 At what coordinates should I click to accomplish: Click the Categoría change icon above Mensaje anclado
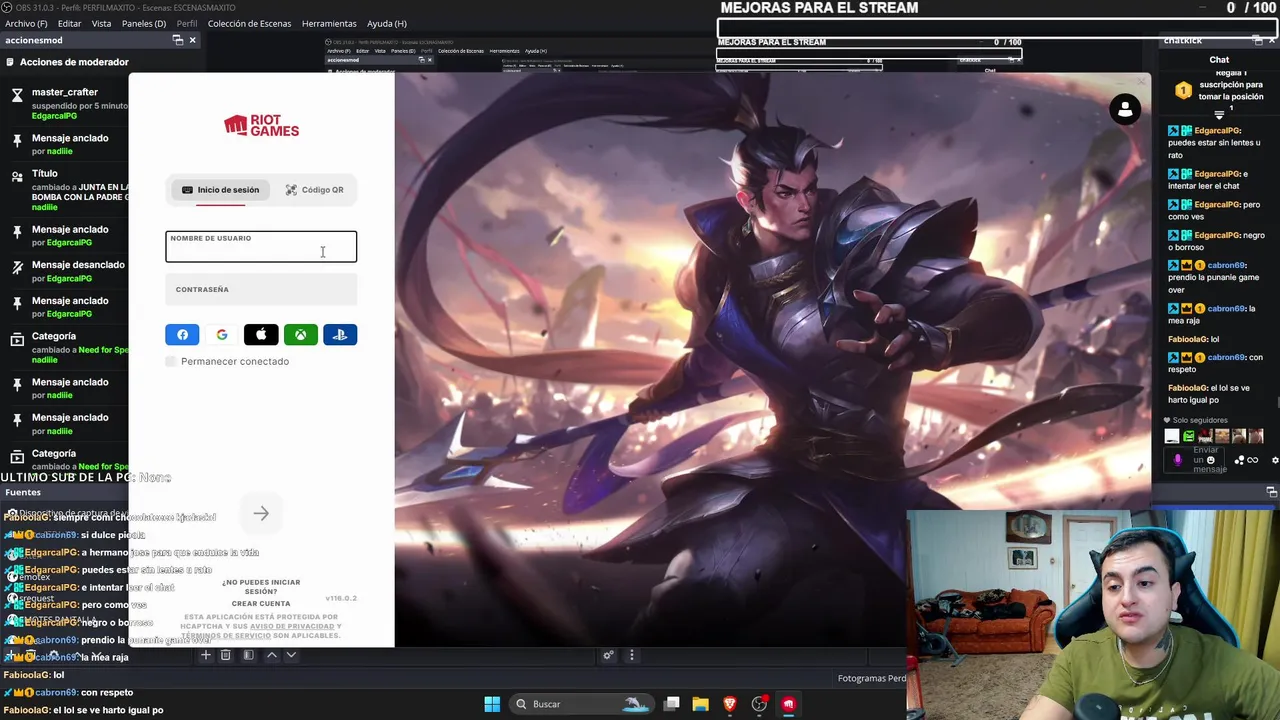coord(17,339)
